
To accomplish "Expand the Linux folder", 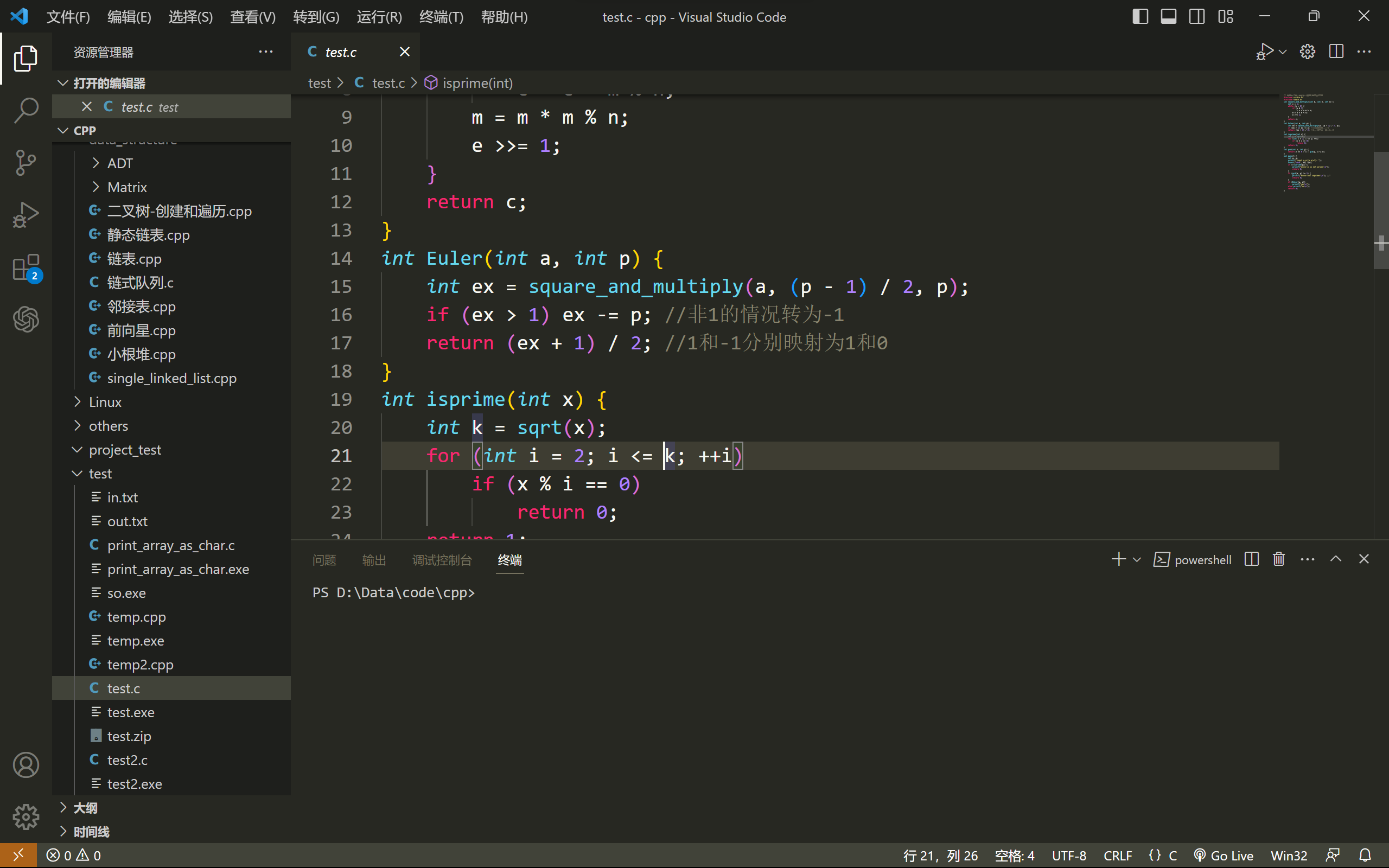I will pos(105,402).
